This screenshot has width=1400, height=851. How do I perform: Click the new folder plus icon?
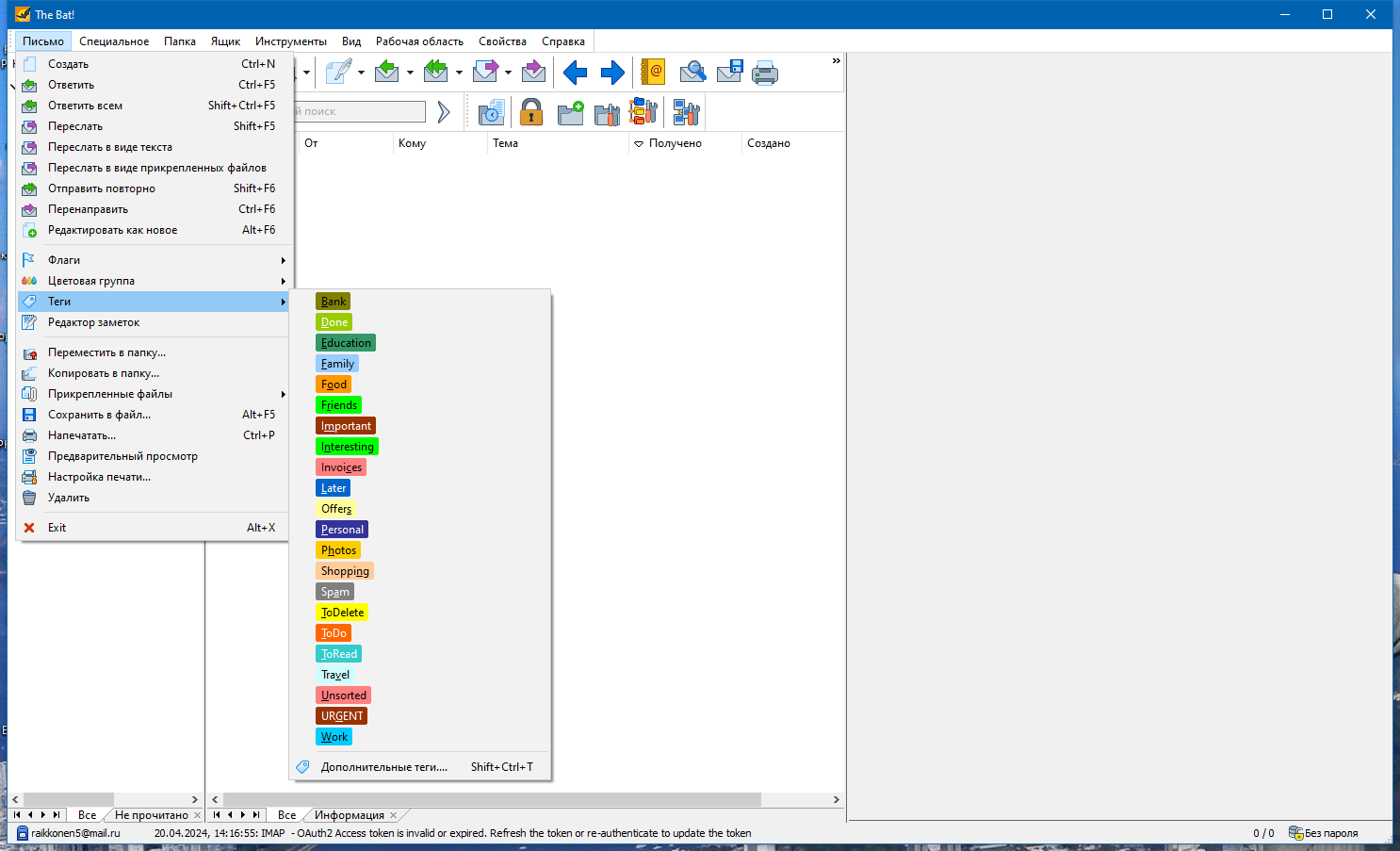click(570, 113)
